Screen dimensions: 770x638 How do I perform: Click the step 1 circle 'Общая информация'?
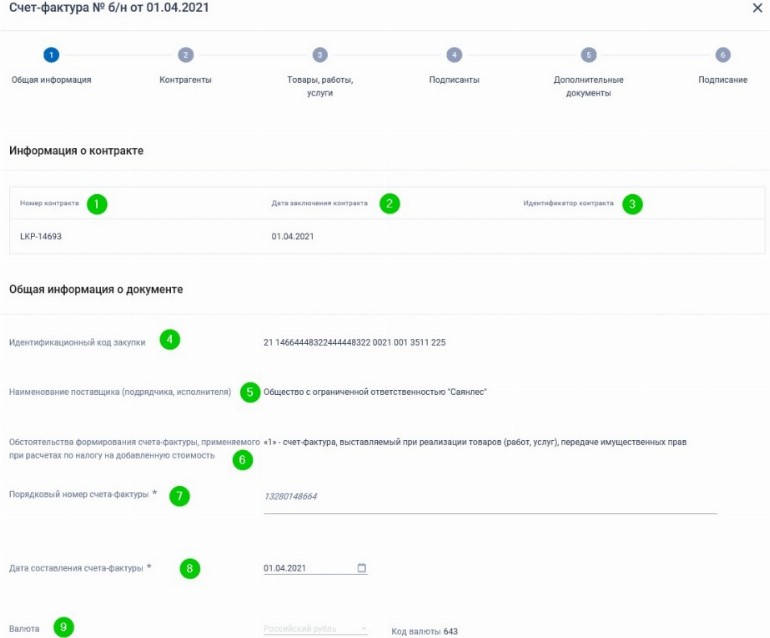pos(51,55)
